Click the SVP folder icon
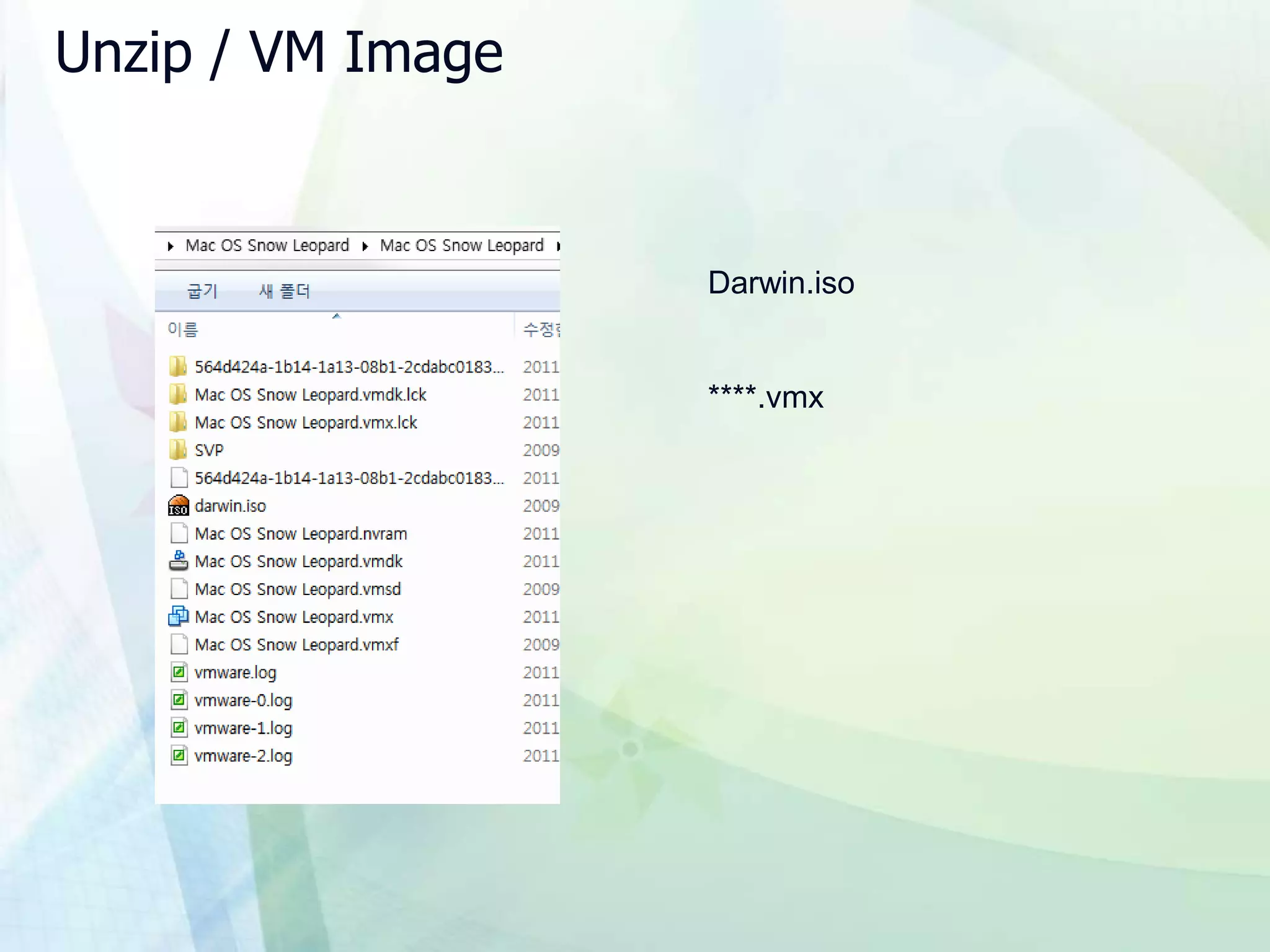 [x=178, y=450]
